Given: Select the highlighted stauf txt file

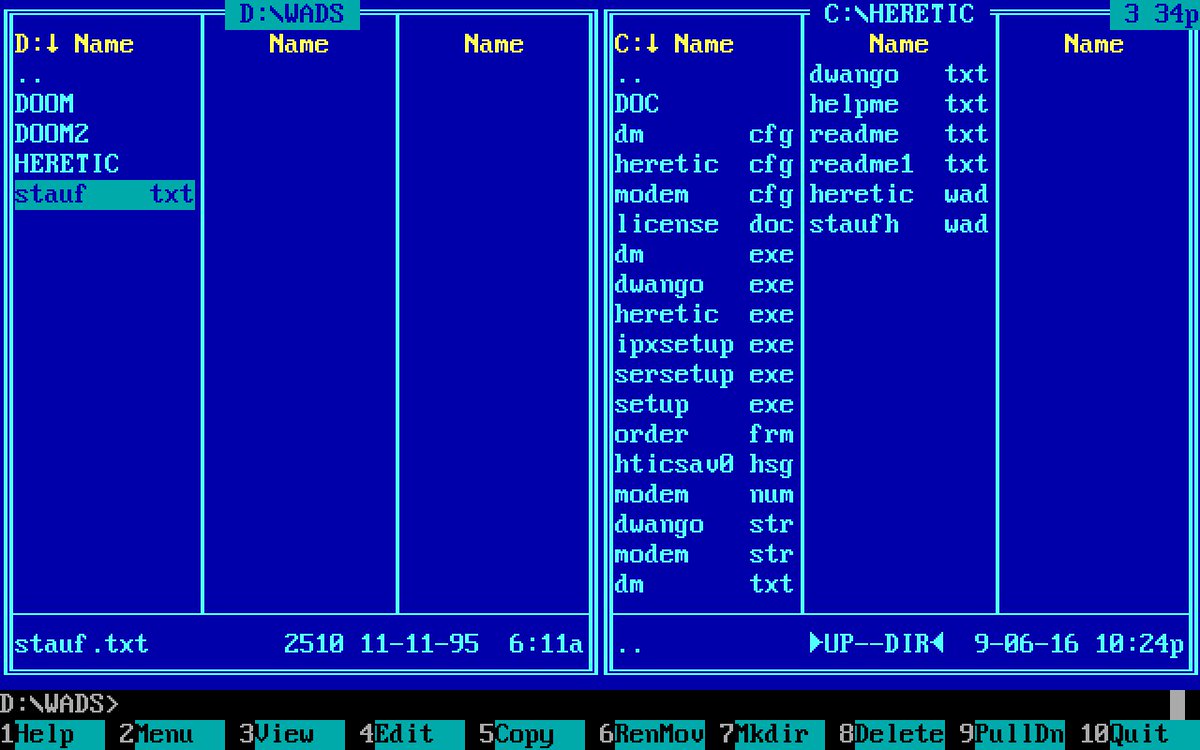Looking at the screenshot, I should (104, 194).
